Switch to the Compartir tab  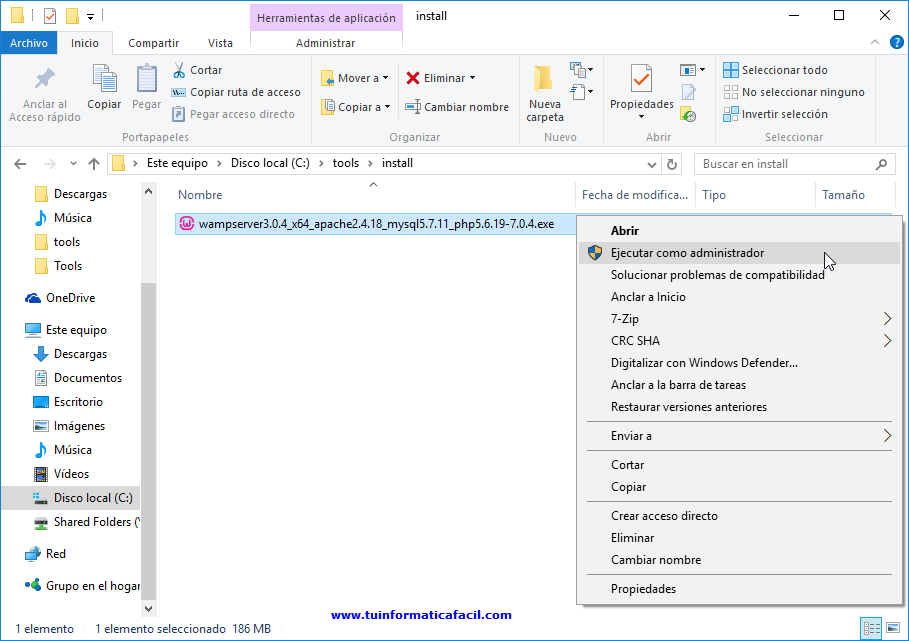[153, 43]
